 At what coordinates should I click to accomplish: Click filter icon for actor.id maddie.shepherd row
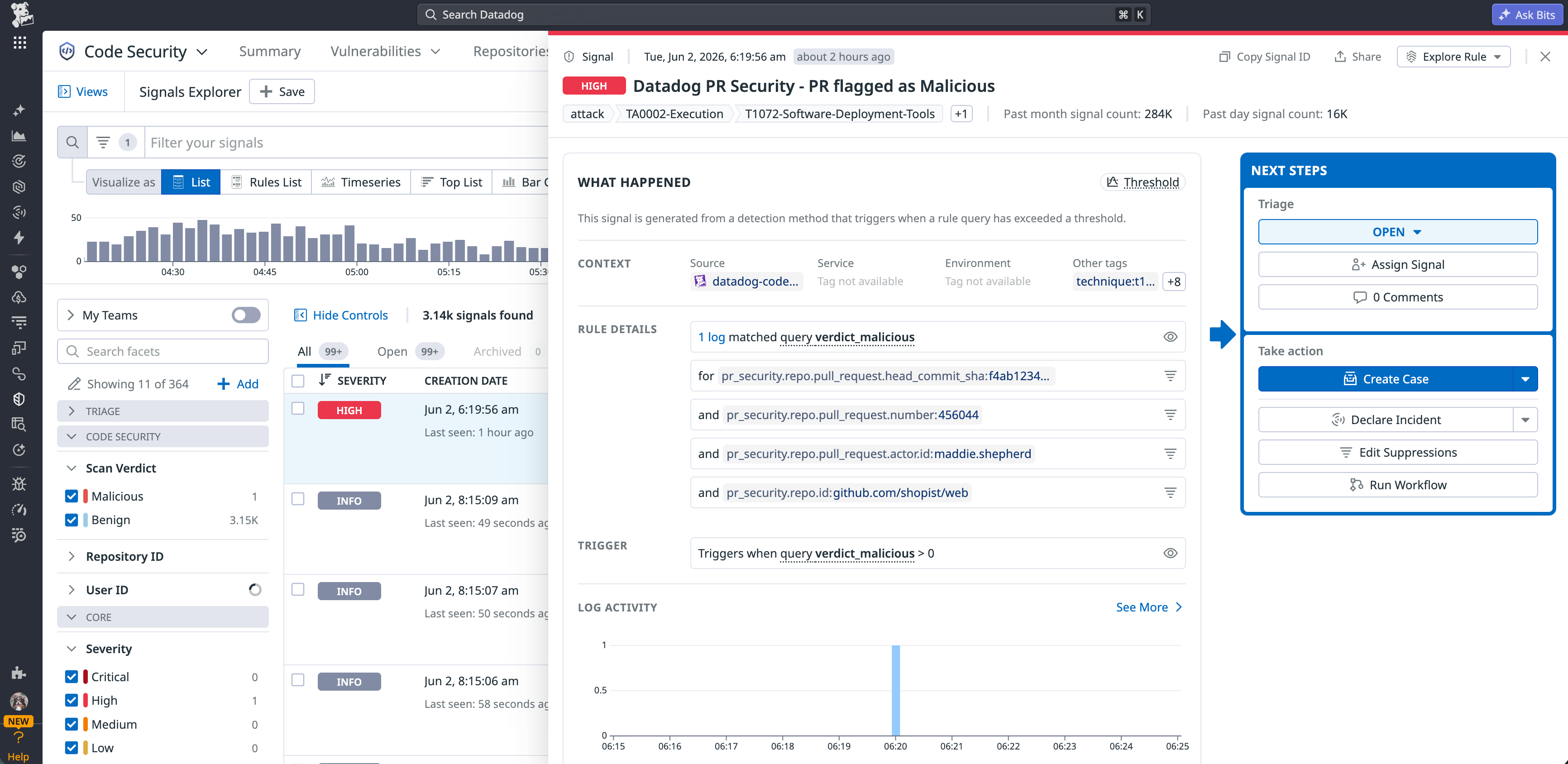[x=1170, y=454]
